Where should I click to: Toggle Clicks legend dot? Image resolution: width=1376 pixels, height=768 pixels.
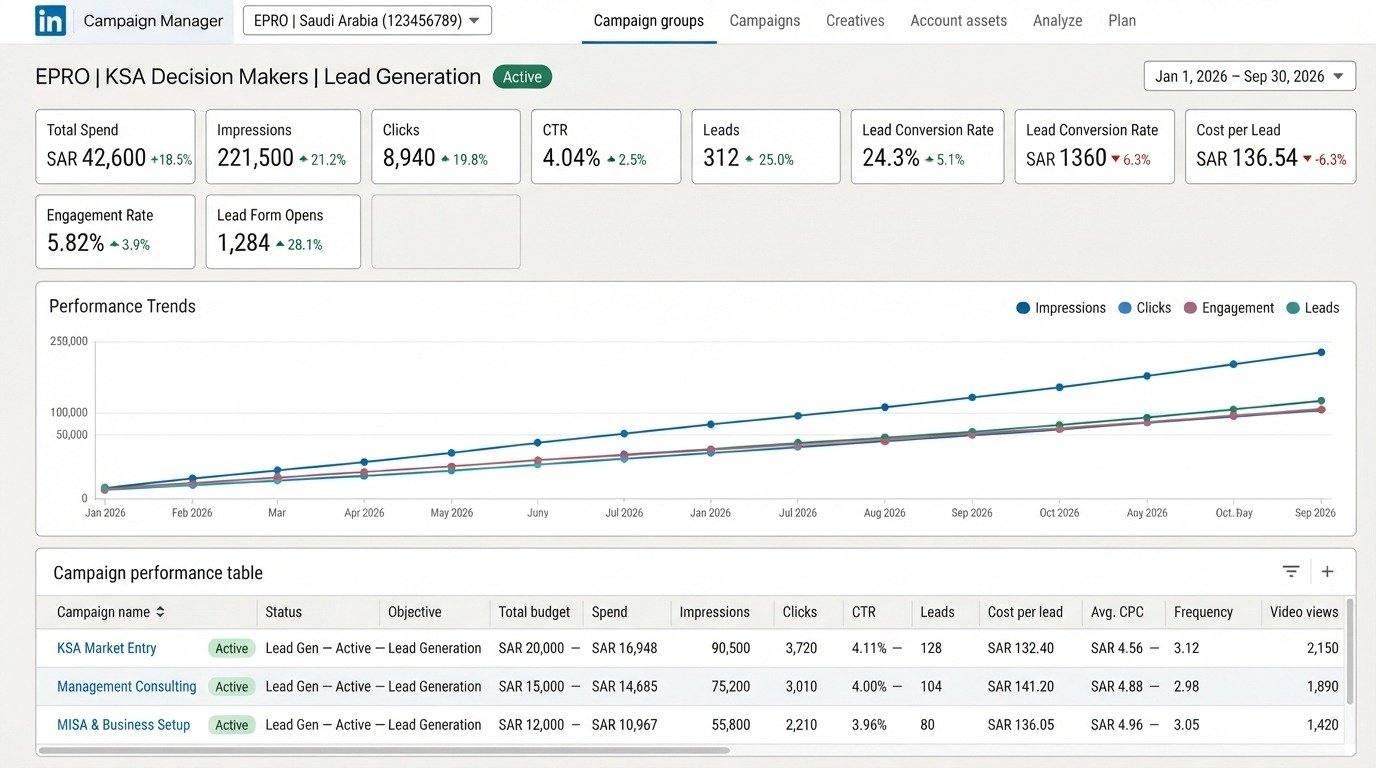(1125, 308)
